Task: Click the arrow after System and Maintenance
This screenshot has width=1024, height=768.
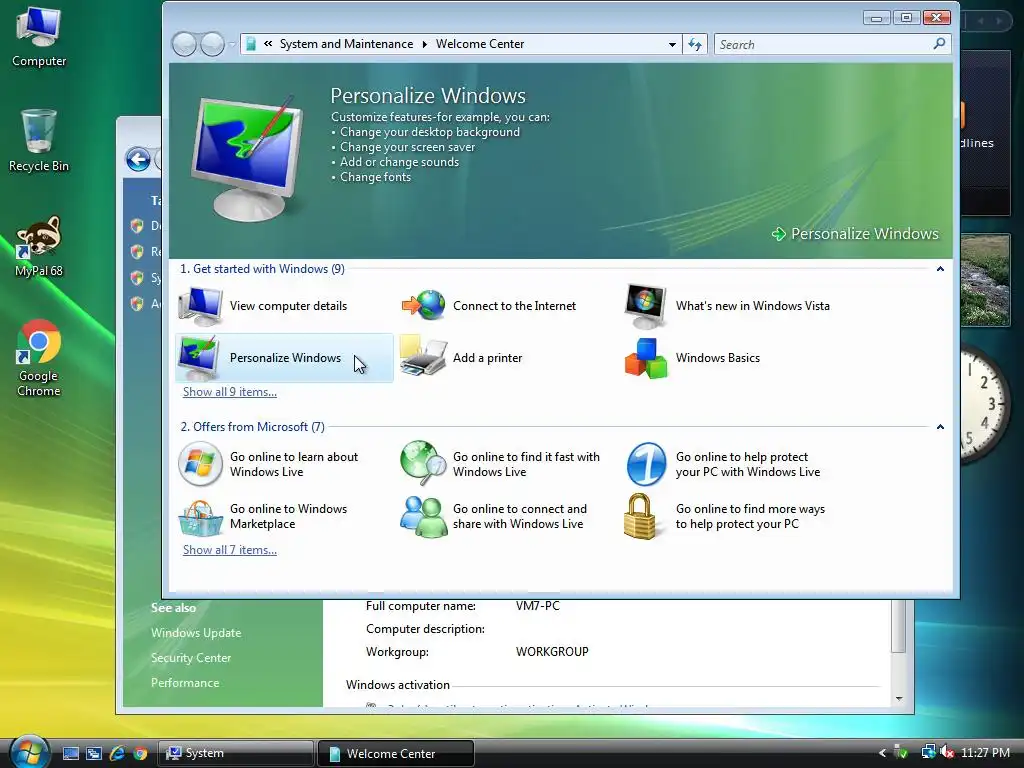Action: [x=424, y=44]
